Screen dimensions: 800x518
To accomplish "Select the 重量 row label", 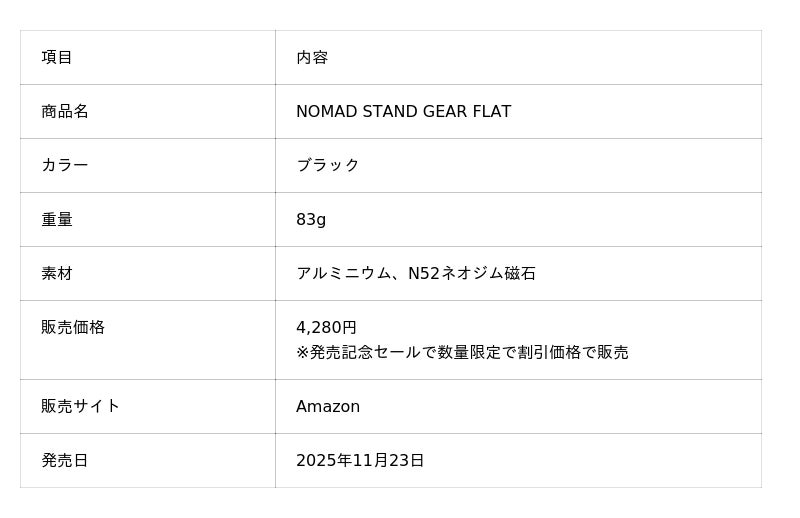I will pos(57,219).
